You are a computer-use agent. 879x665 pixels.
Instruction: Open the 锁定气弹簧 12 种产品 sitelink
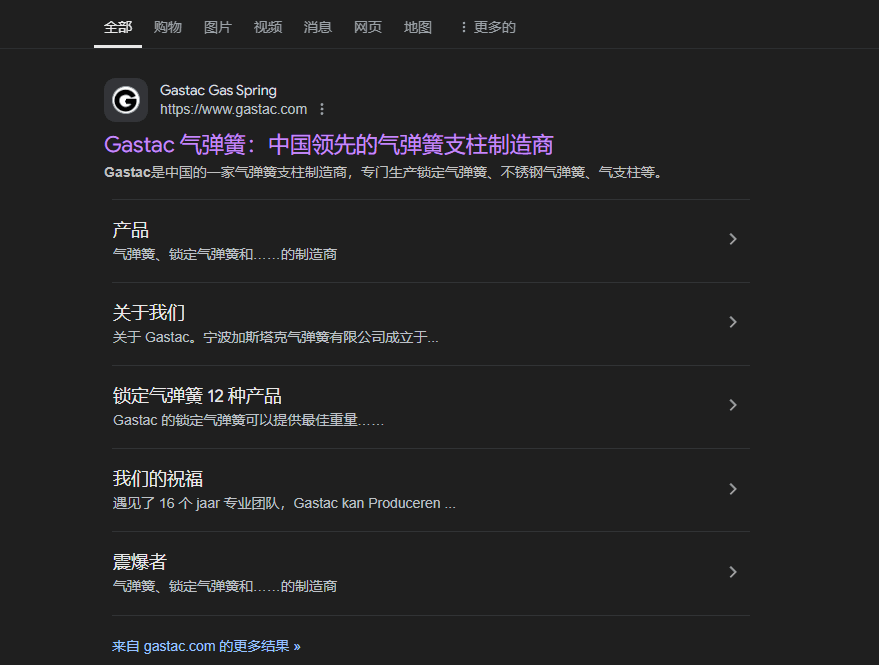[197, 396]
